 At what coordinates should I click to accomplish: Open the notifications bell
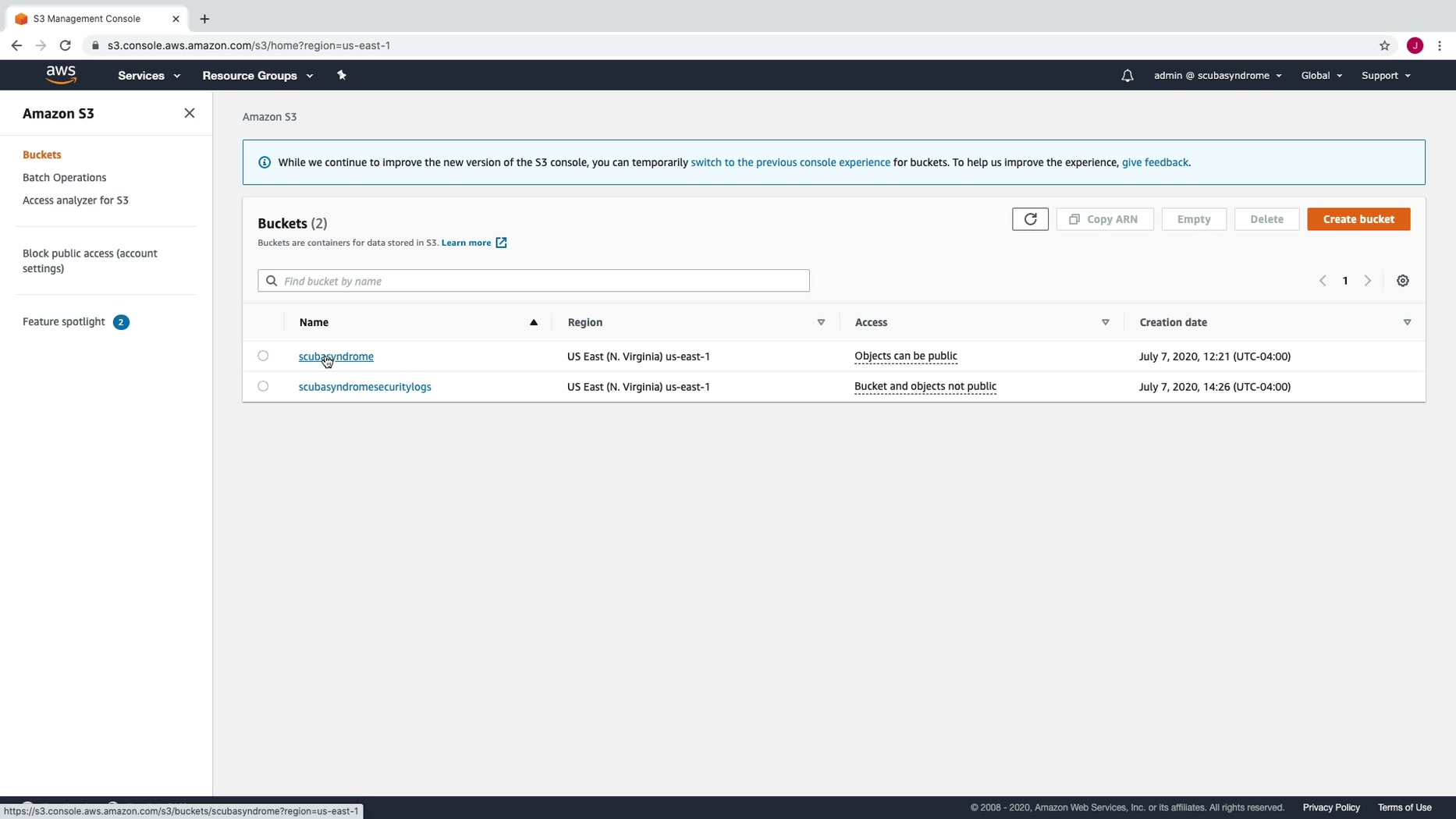tap(1128, 76)
